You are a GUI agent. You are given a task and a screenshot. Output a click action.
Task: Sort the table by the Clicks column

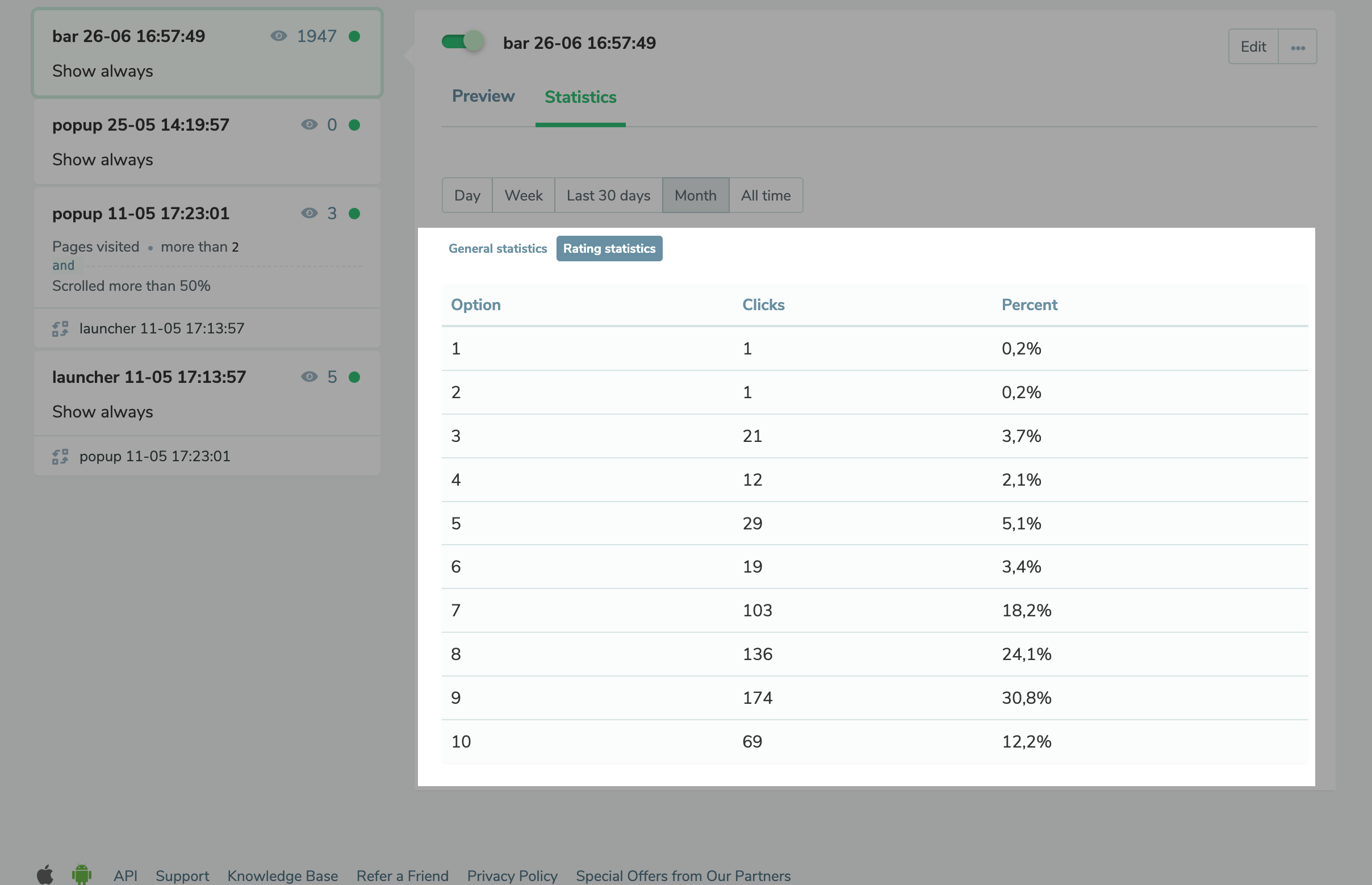coord(763,304)
